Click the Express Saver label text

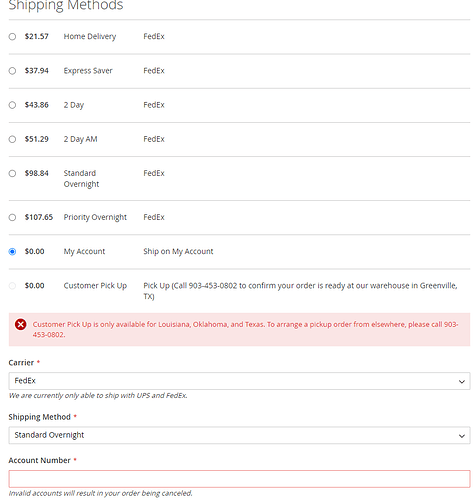tap(88, 71)
